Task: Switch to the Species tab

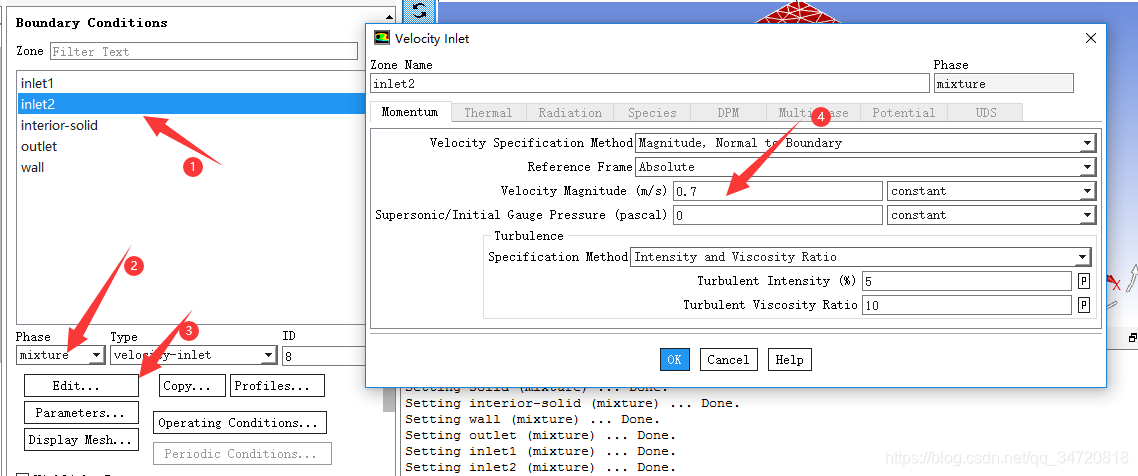Action: pyautogui.click(x=652, y=112)
